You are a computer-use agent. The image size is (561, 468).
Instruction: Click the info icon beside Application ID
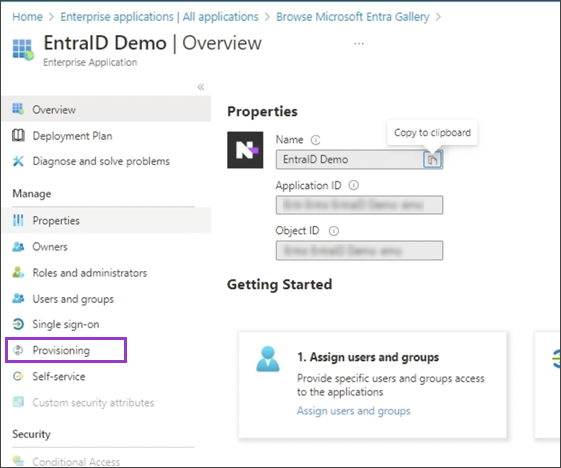[353, 185]
